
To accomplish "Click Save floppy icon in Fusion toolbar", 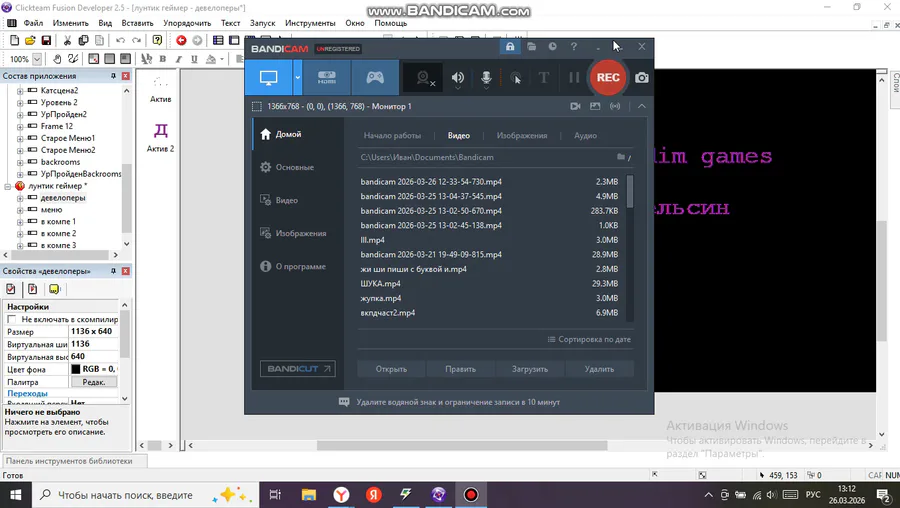I will pos(46,40).
